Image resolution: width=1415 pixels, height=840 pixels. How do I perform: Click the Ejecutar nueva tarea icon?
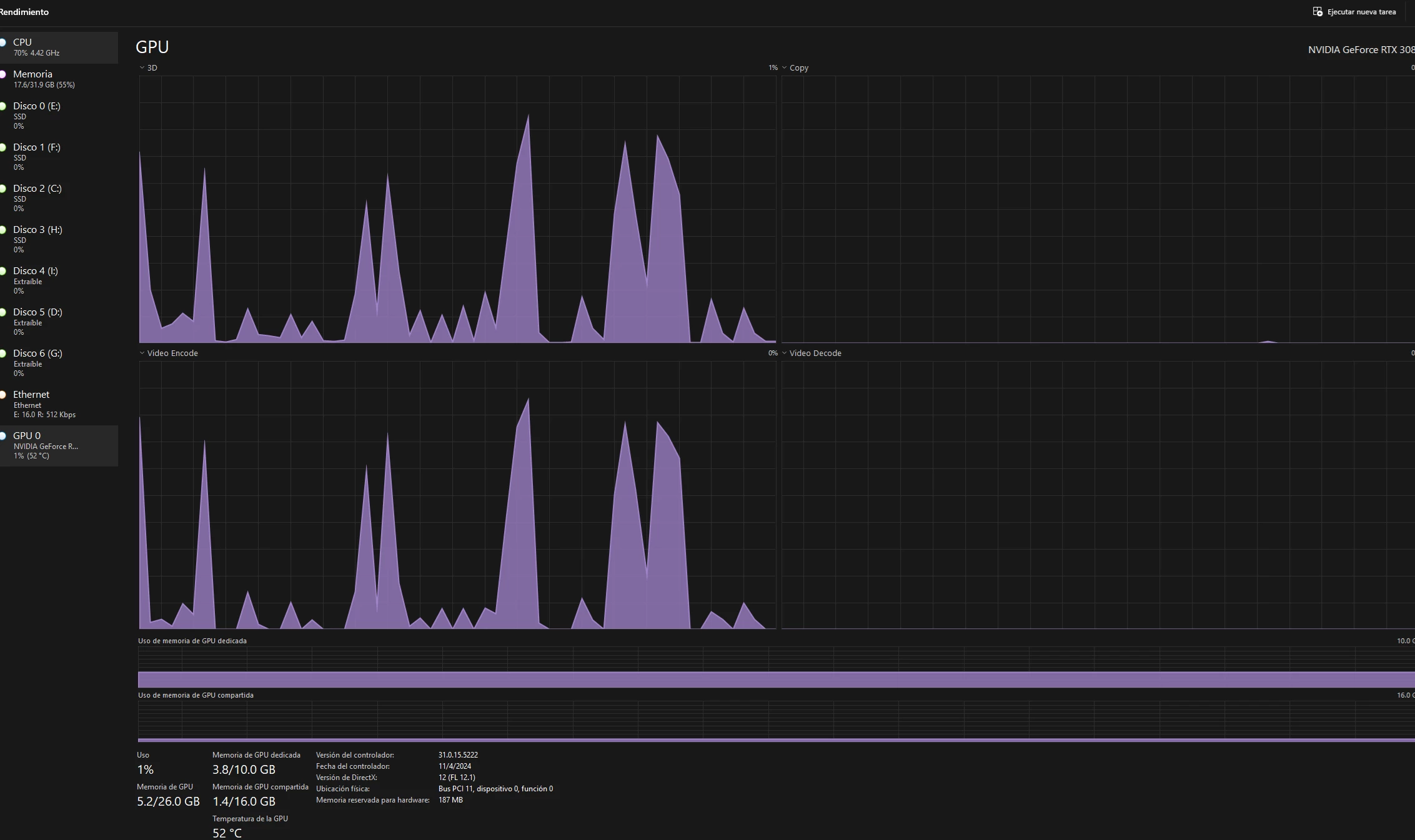(1318, 12)
